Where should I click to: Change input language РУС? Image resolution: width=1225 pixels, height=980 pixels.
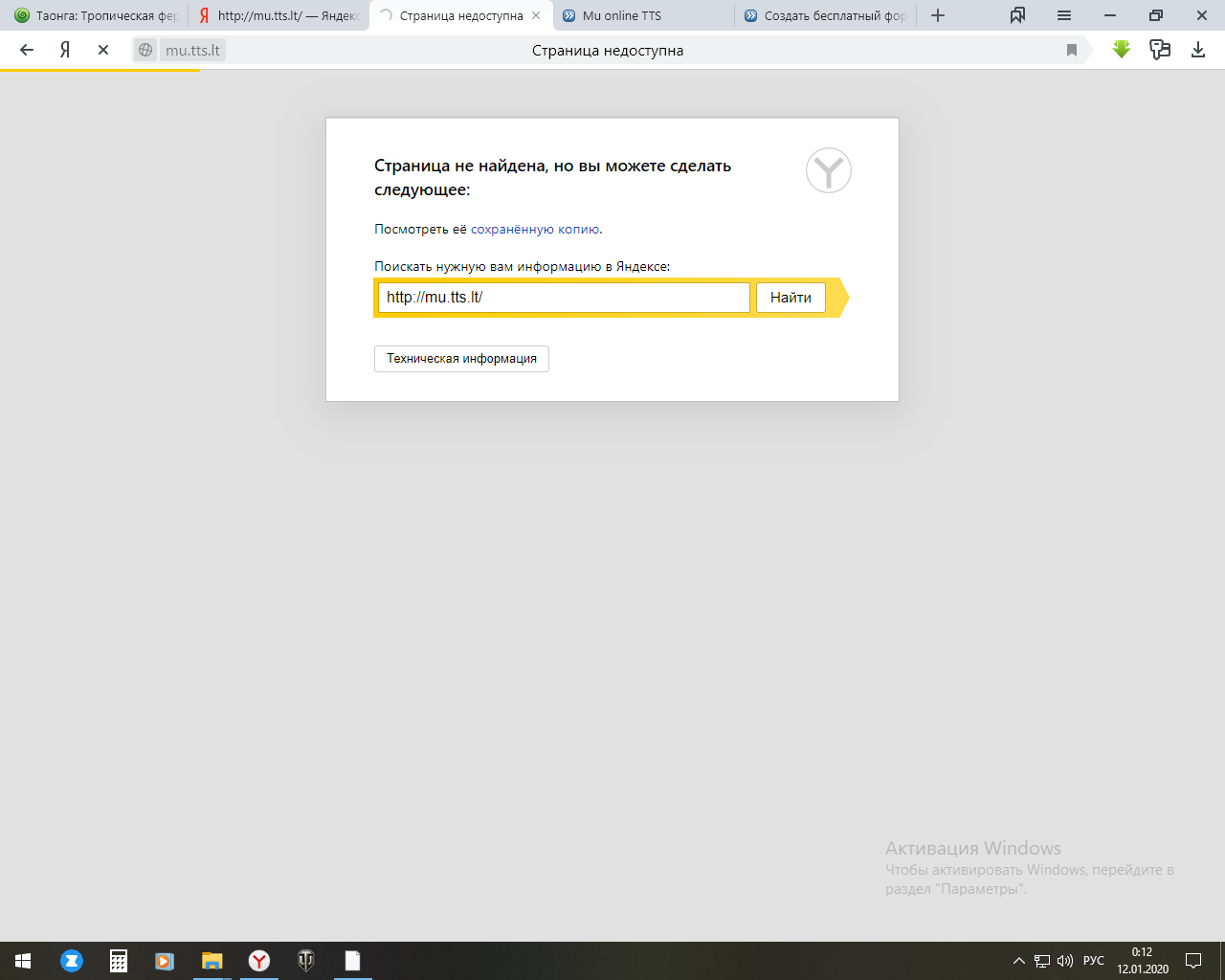[x=1094, y=961]
